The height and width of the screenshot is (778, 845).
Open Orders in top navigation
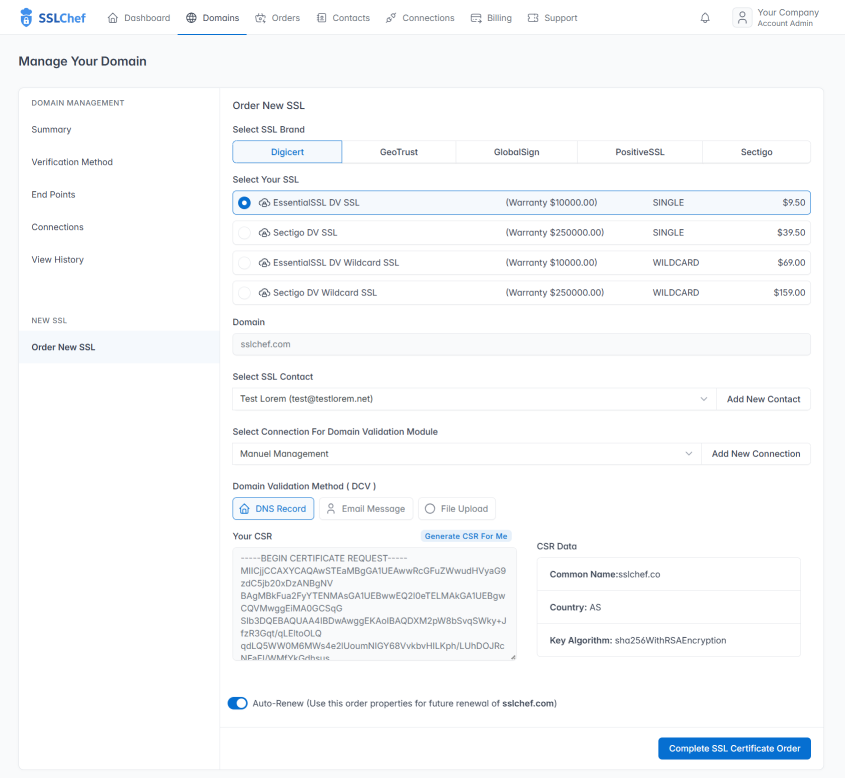coord(277,18)
